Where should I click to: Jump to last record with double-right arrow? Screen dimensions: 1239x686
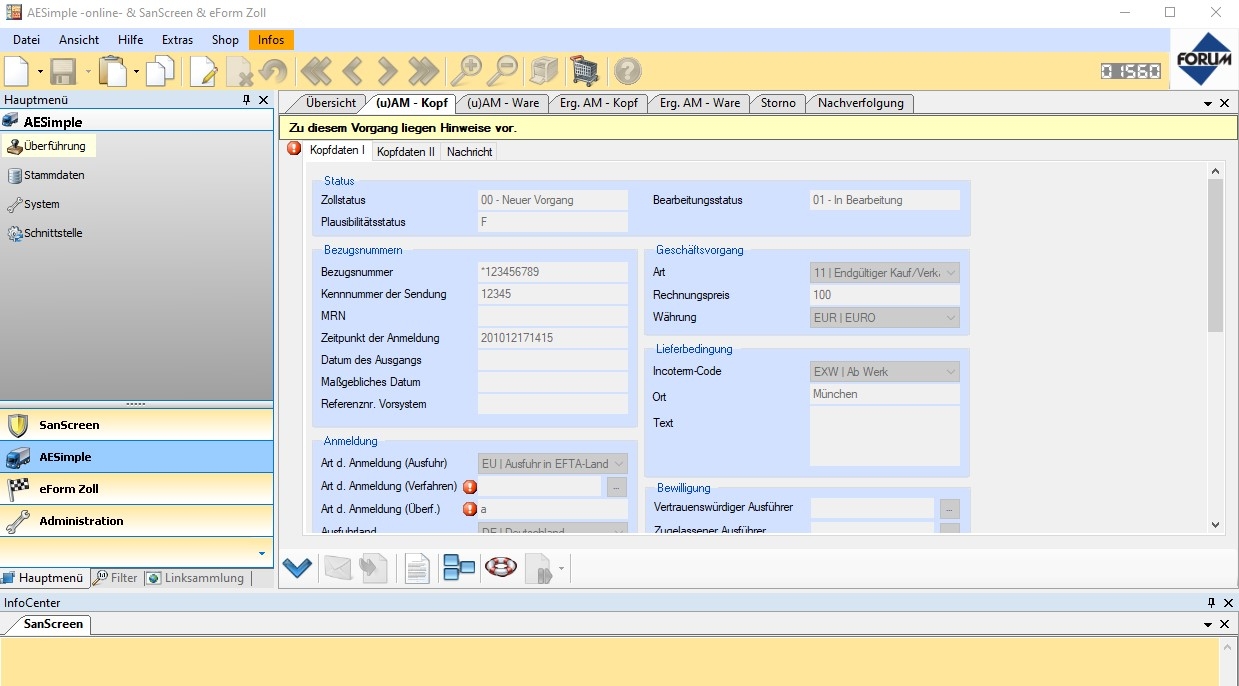[423, 71]
